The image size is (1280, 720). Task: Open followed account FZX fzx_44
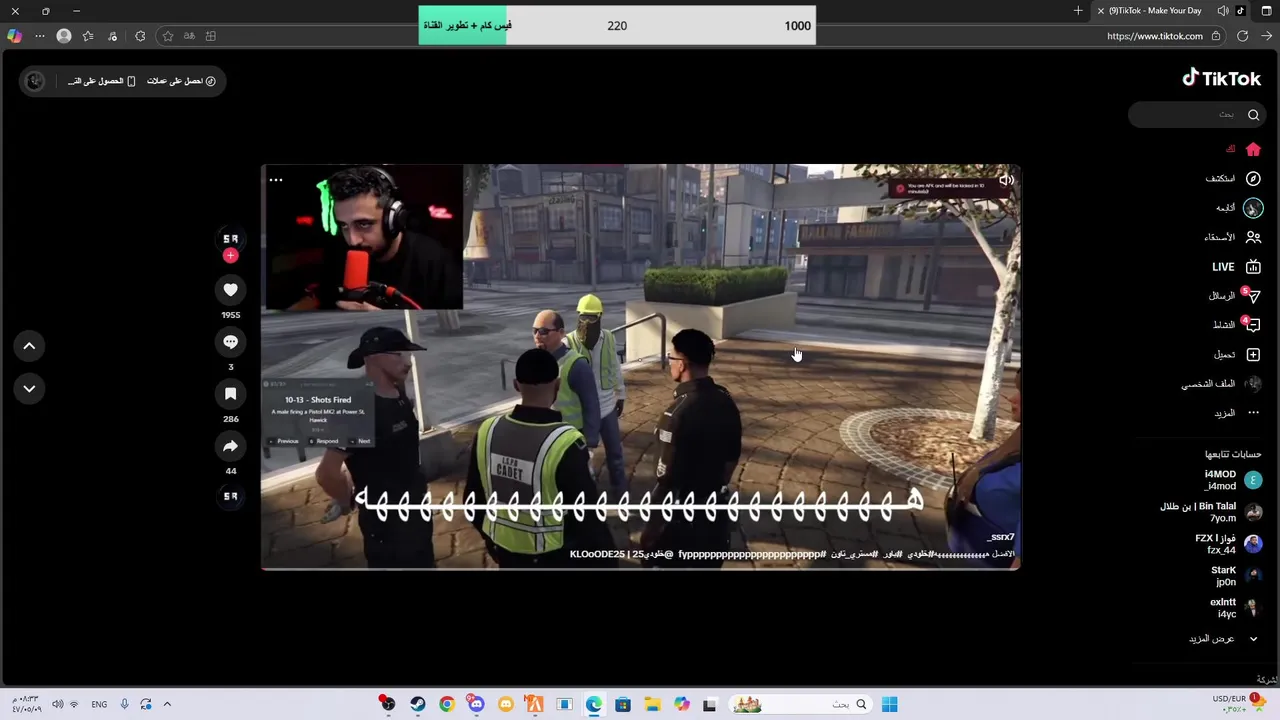pyautogui.click(x=1229, y=544)
